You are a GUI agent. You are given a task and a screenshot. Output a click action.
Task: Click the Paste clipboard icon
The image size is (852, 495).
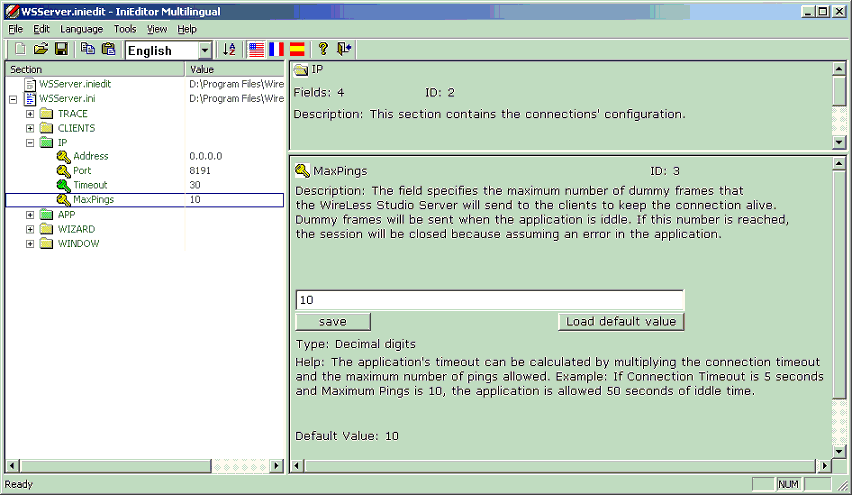point(108,49)
